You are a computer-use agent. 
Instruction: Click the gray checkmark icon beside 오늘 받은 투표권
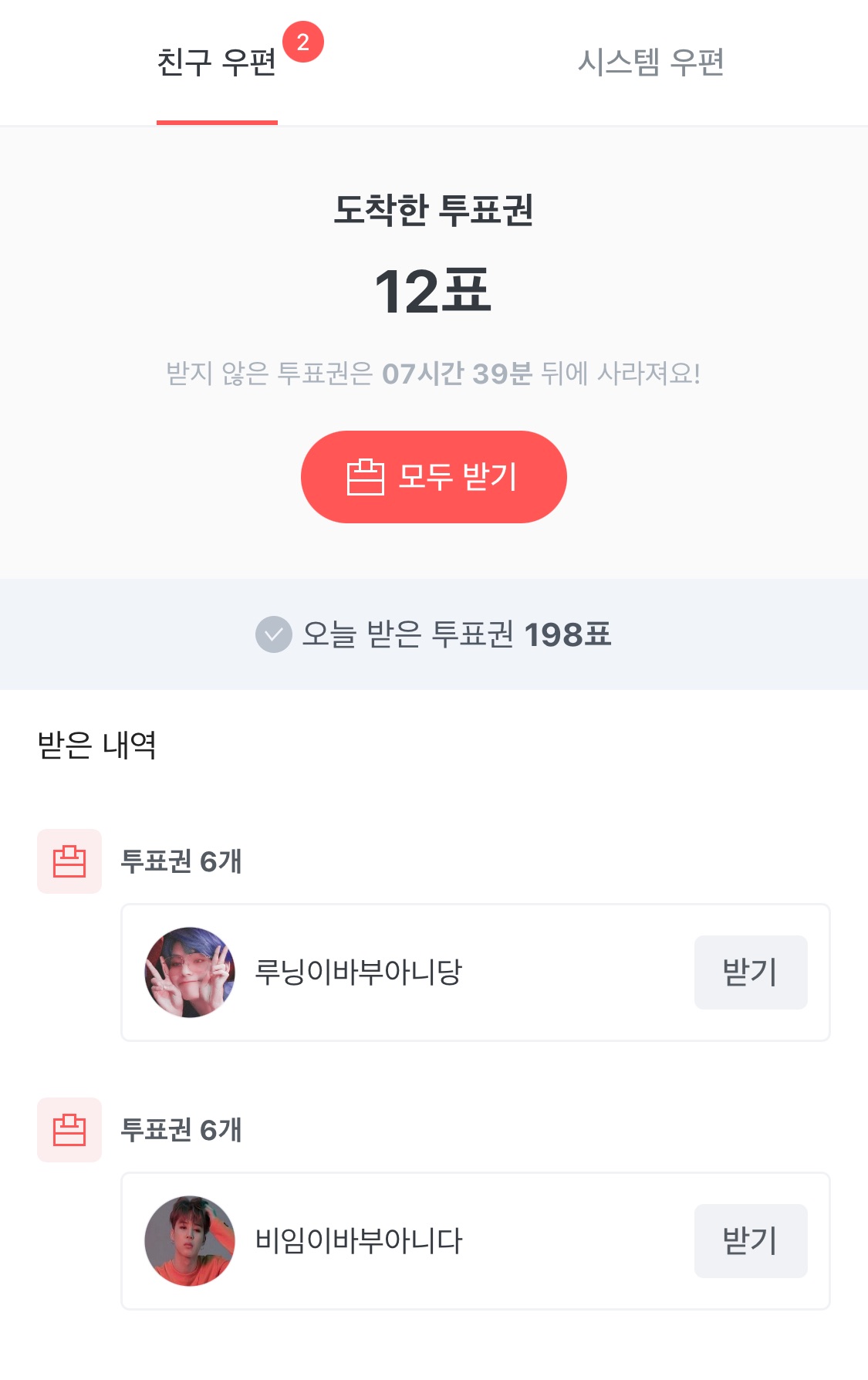click(274, 634)
